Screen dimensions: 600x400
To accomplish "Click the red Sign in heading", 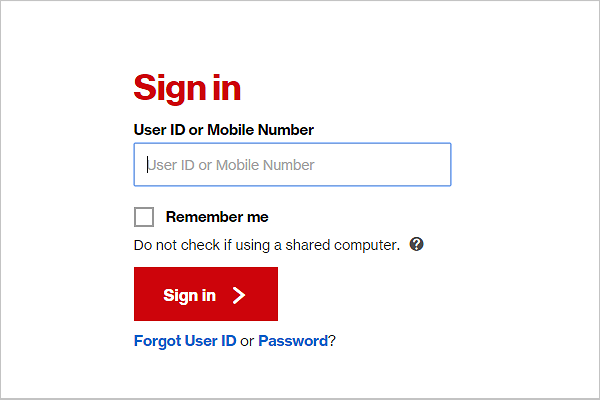I will 187,88.
